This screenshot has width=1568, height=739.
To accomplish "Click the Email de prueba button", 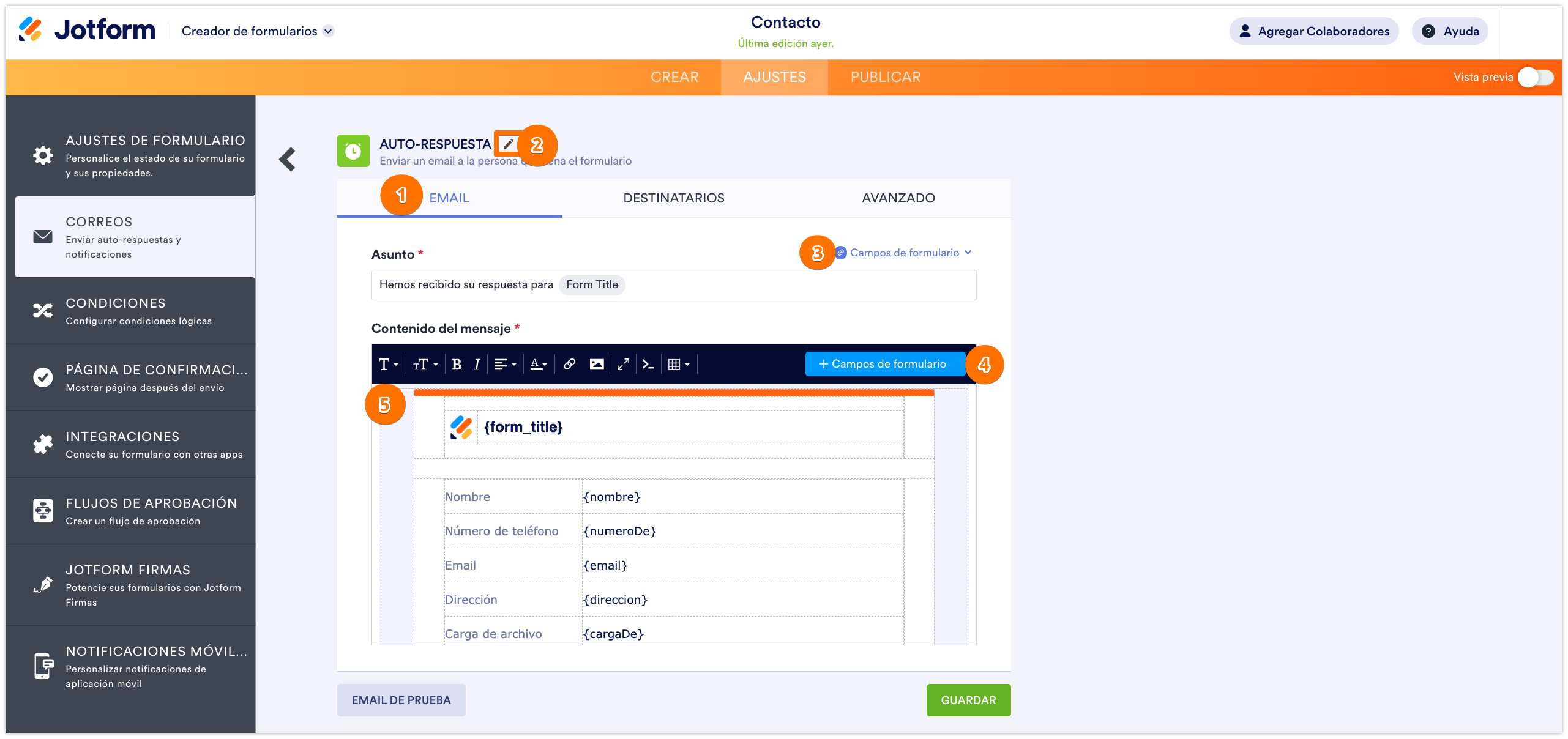I will [x=401, y=700].
